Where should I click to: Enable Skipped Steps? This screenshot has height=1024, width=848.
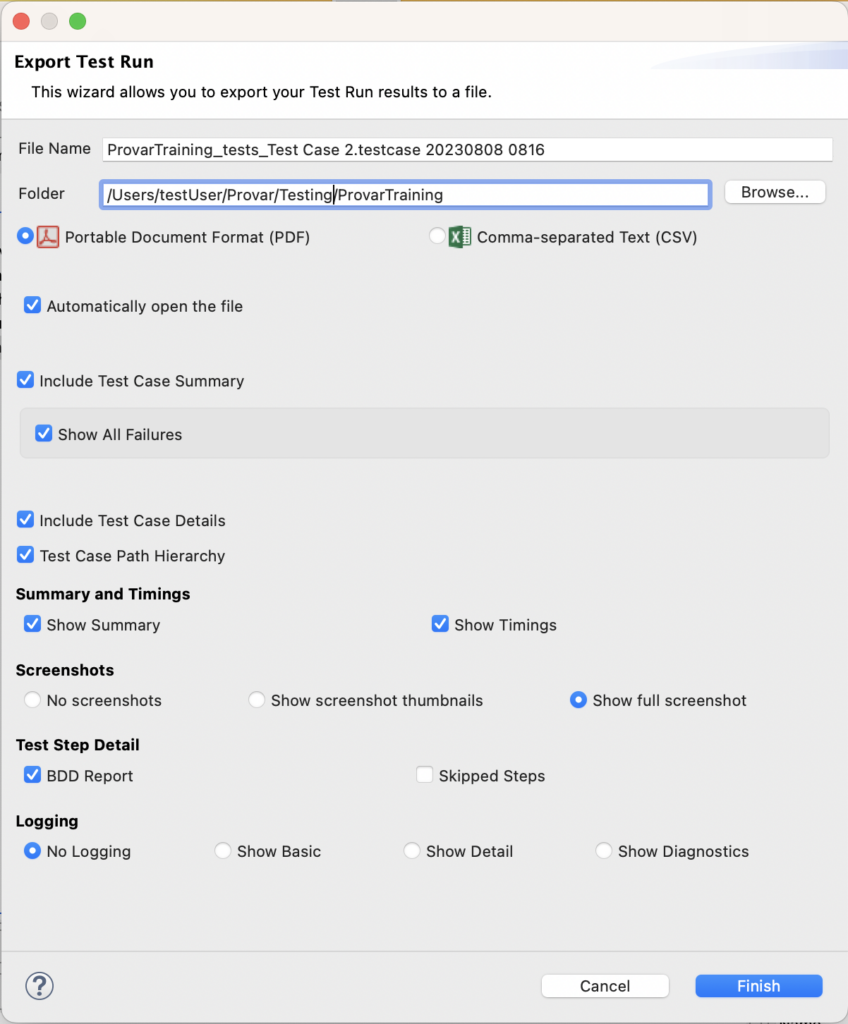point(425,775)
